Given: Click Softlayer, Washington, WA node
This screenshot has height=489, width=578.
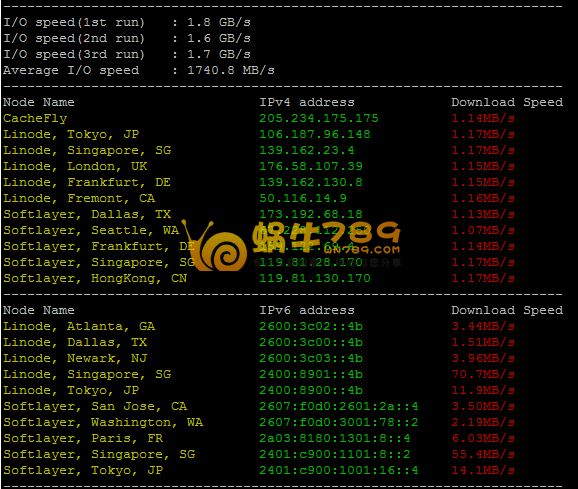Looking at the screenshot, I should (103, 422).
